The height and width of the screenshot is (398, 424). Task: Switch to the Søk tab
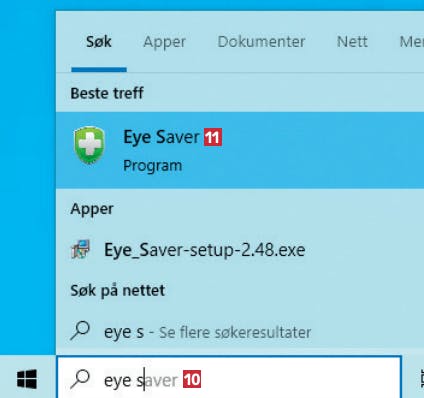click(x=99, y=42)
